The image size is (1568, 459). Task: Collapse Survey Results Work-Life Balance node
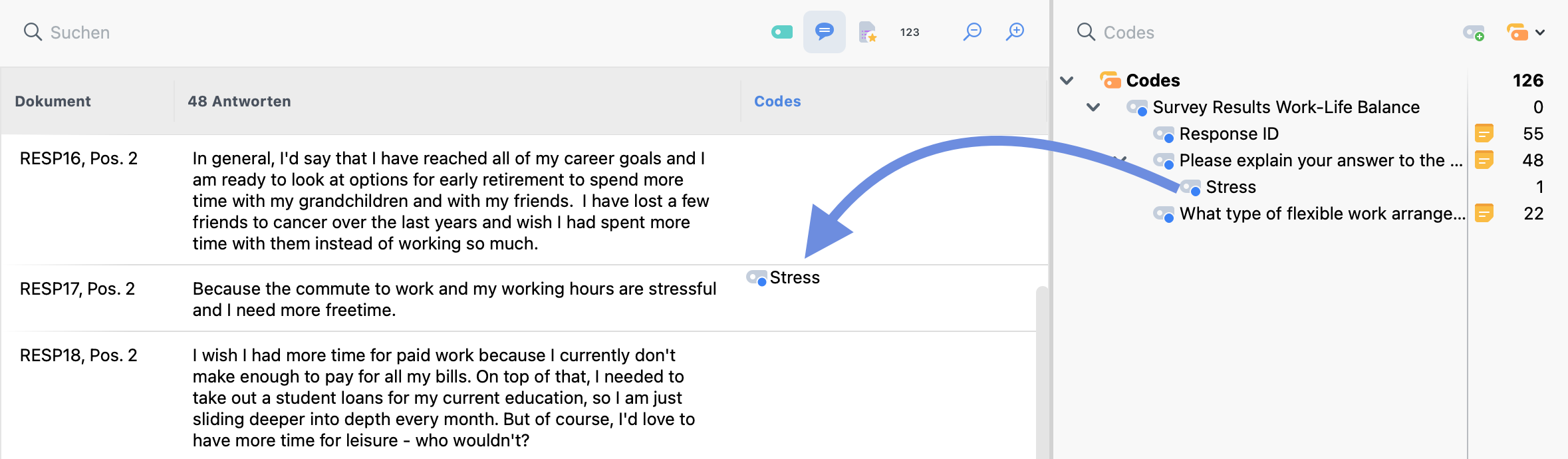(1093, 107)
